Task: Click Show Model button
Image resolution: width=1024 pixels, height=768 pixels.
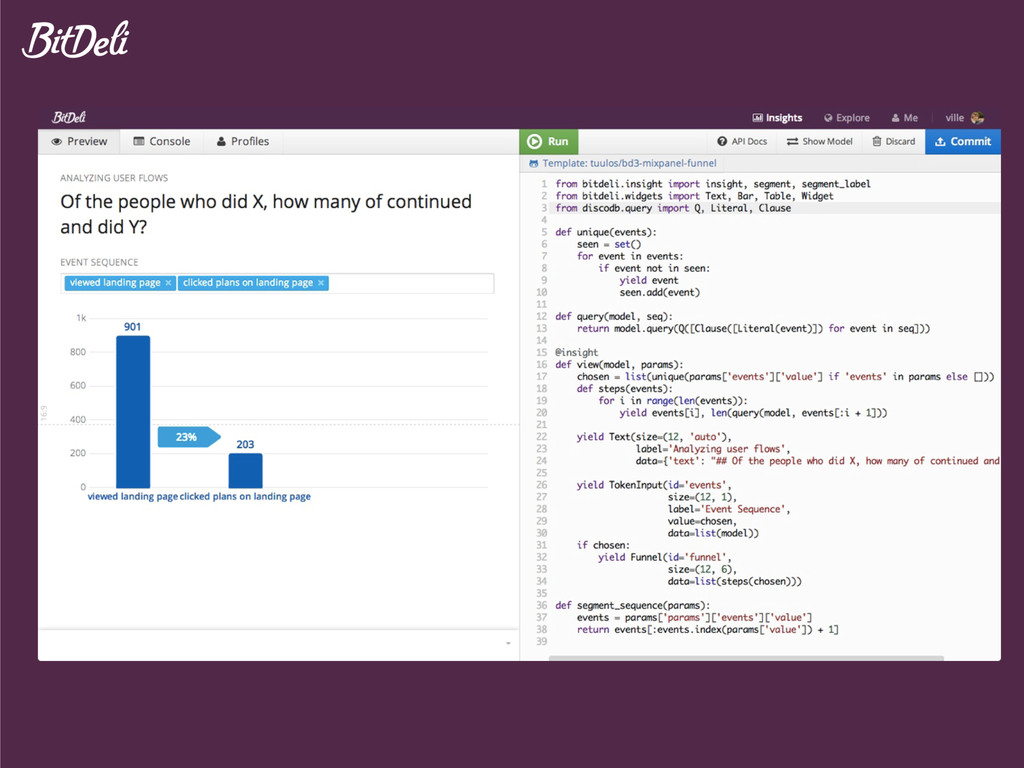Action: (820, 142)
